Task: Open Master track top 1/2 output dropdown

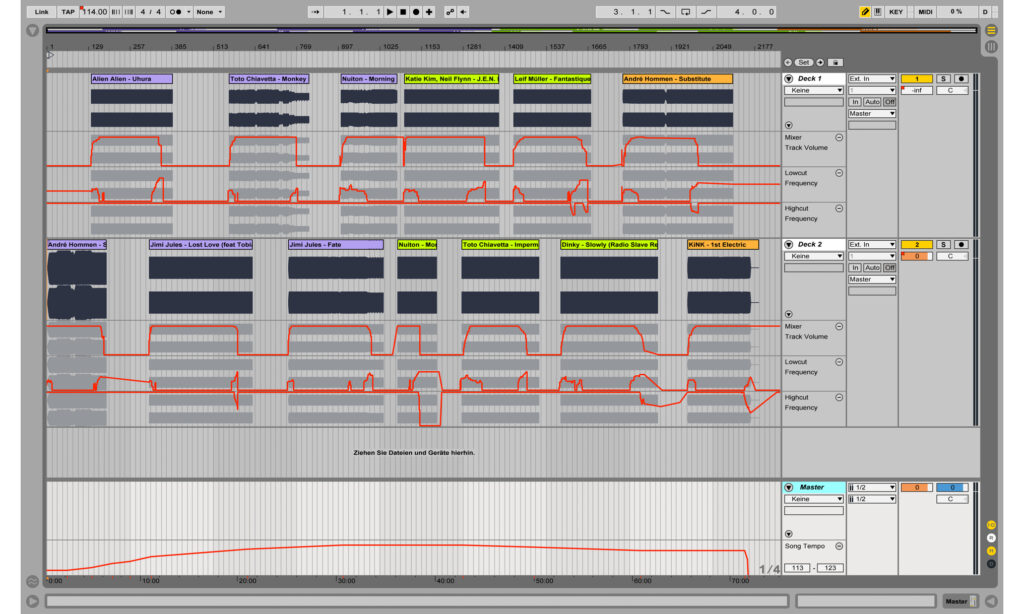Action: point(872,487)
